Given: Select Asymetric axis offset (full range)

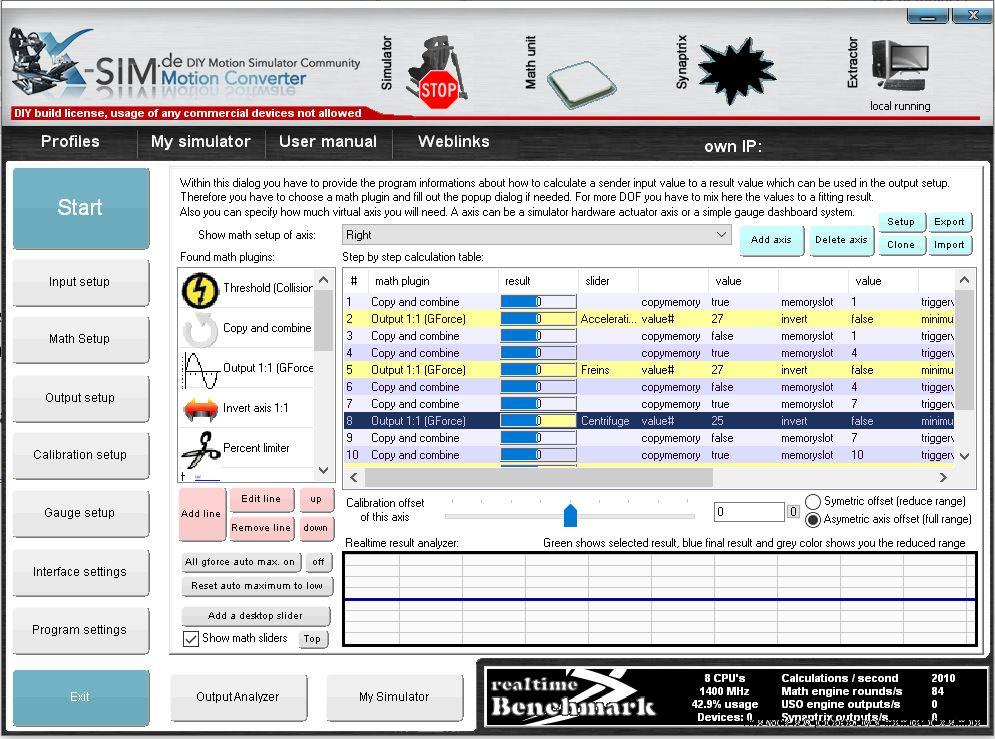Looking at the screenshot, I should [813, 520].
